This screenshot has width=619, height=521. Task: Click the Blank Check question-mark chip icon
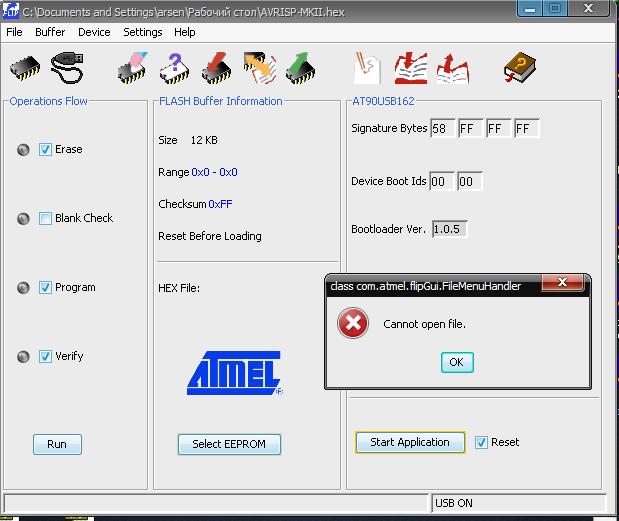[x=174, y=69]
